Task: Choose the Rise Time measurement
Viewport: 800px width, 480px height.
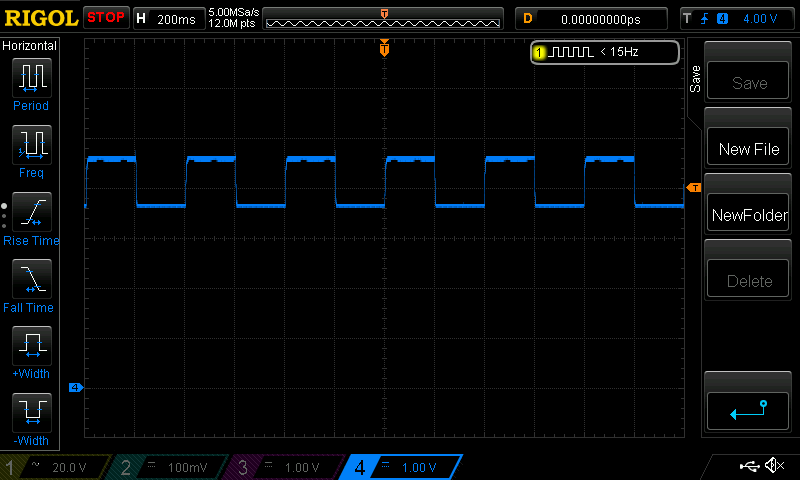Action: [x=31, y=213]
